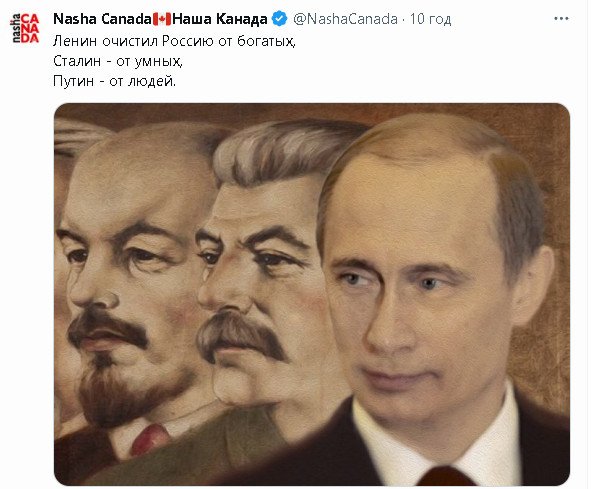Image resolution: width=593 pixels, height=489 pixels.
Task: Click the red "CANADA" lettering in the avatar
Action: click(x=30, y=28)
